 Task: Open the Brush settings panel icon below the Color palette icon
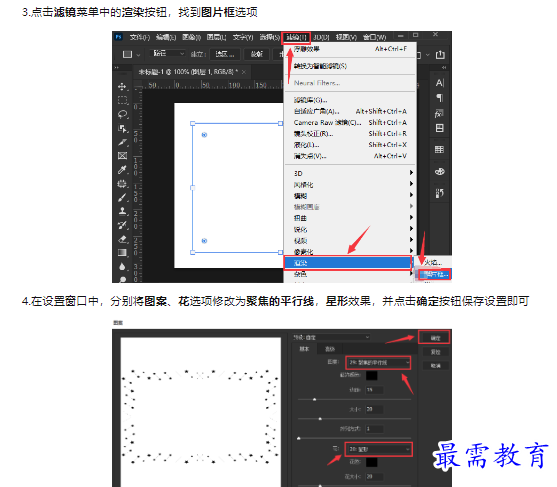click(439, 194)
